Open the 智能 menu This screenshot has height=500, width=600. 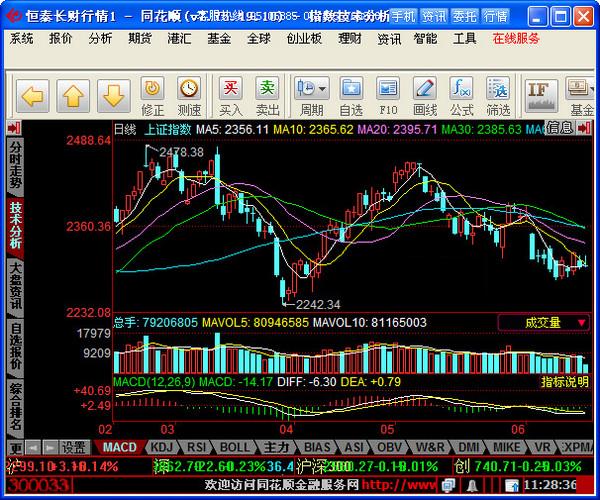(425, 39)
